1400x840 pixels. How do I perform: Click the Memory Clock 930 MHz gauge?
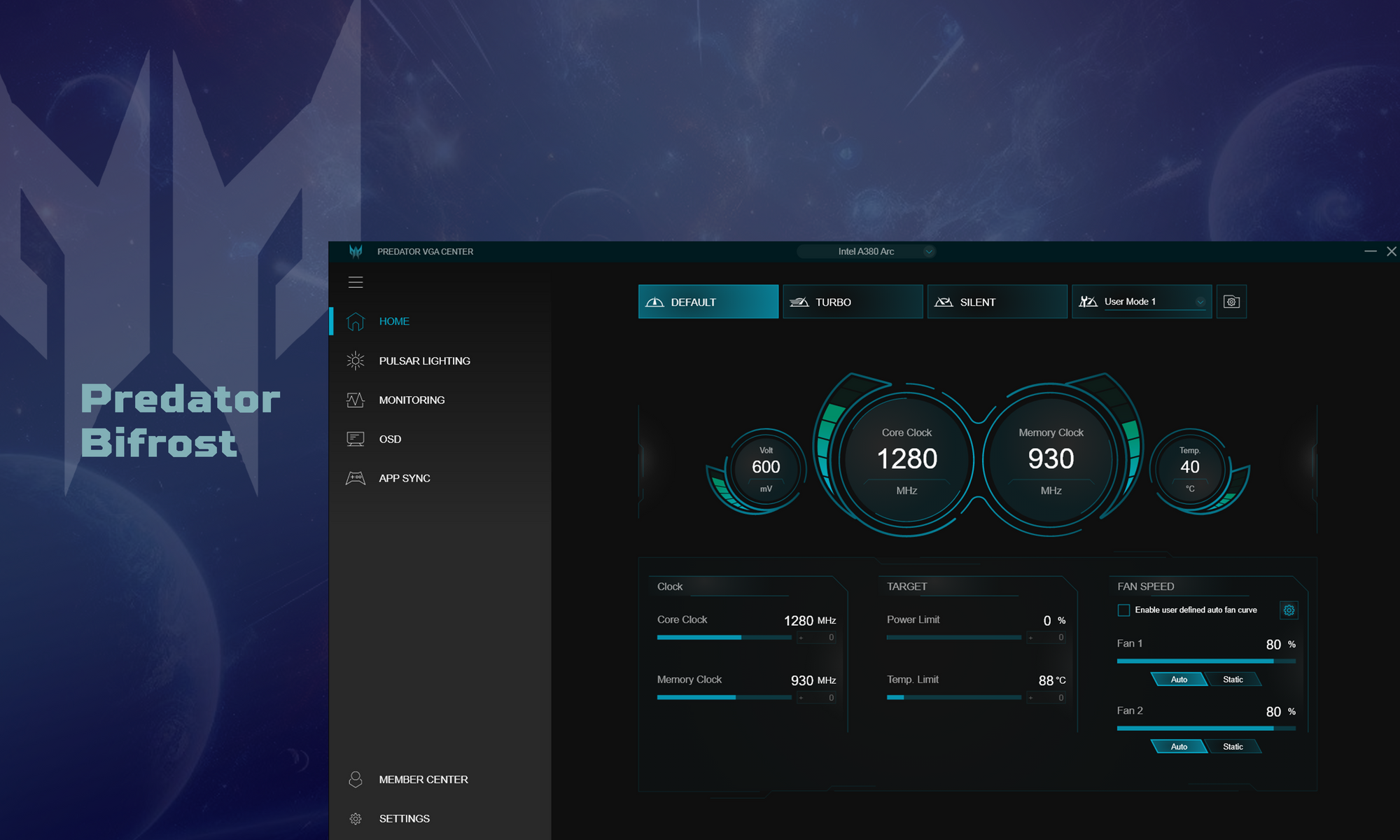pyautogui.click(x=1051, y=459)
